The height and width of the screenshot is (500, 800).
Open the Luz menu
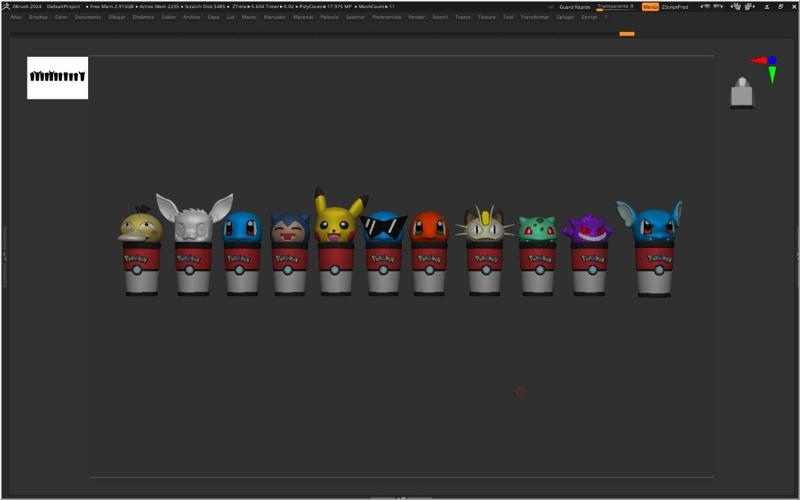[x=231, y=17]
